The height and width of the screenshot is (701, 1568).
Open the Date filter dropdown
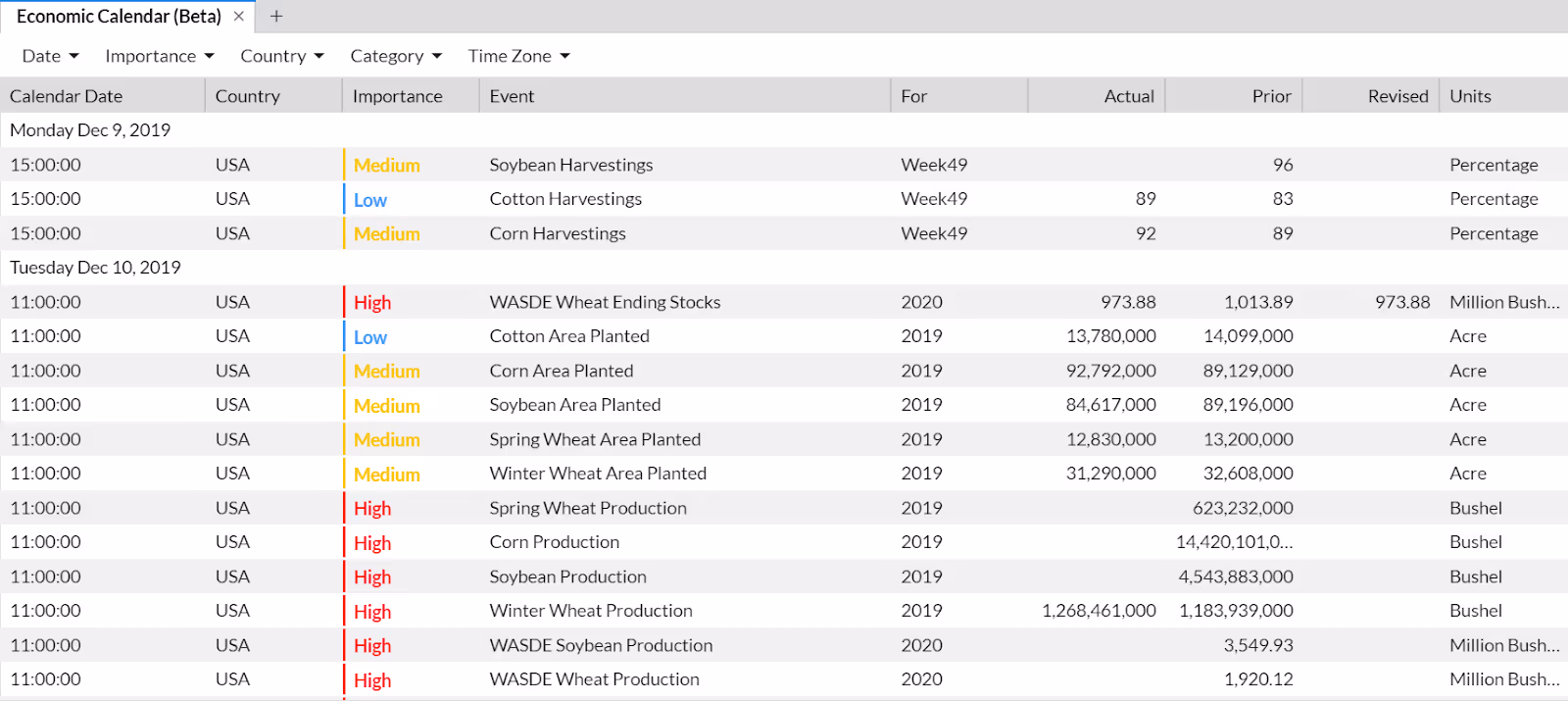tap(50, 56)
